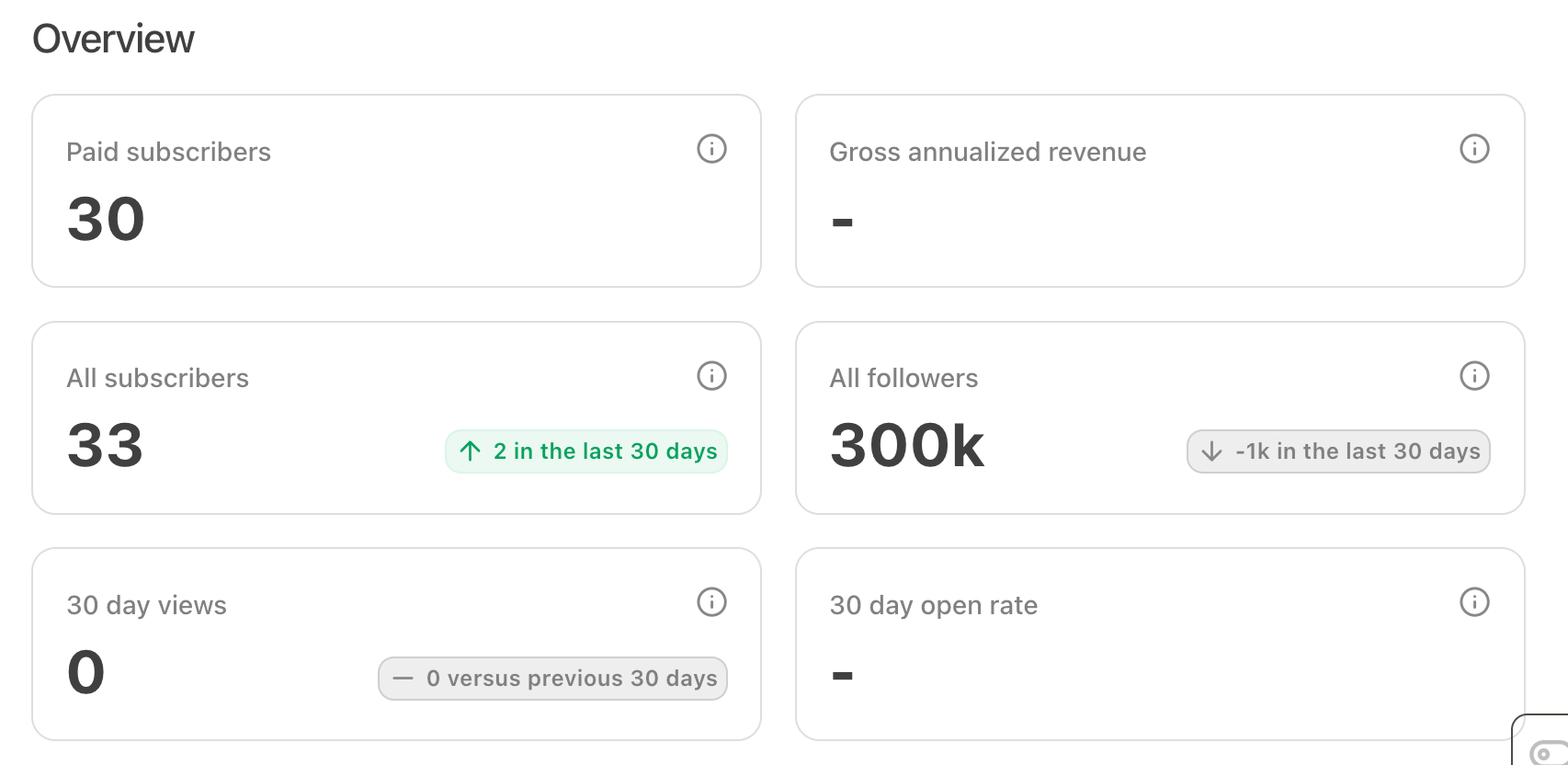The width and height of the screenshot is (1568, 765).
Task: Click the Overview heading
Action: [114, 39]
